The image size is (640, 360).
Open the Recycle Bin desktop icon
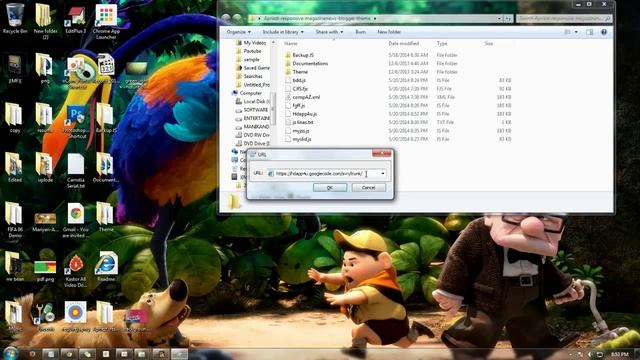pos(15,18)
